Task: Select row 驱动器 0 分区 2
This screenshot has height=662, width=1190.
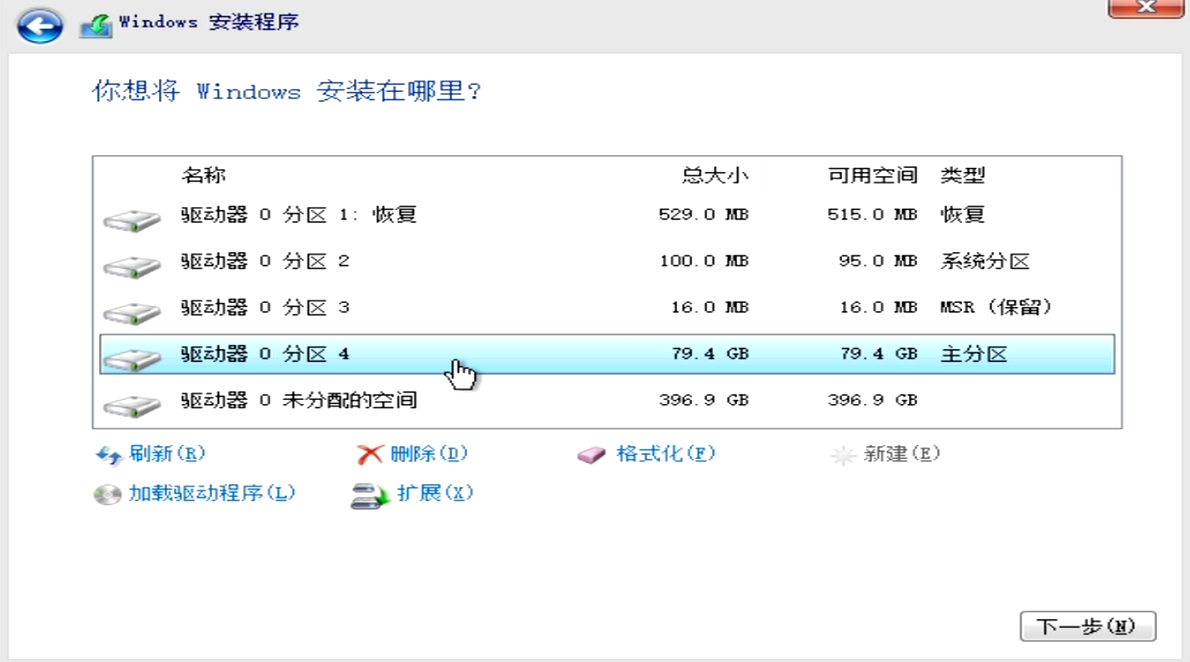Action: coord(607,261)
